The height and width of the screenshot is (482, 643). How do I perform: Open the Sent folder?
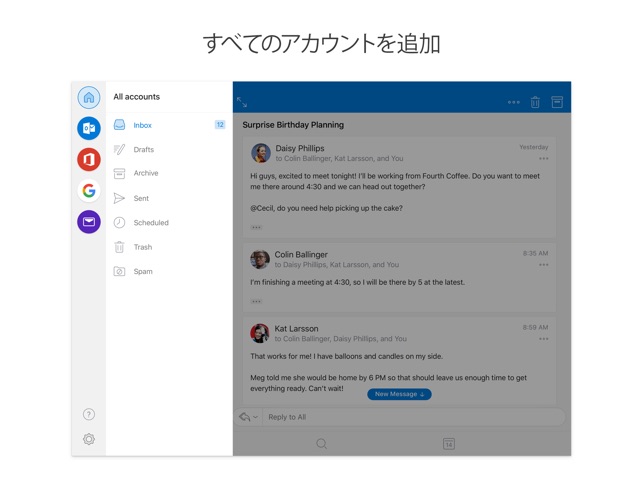169,198
